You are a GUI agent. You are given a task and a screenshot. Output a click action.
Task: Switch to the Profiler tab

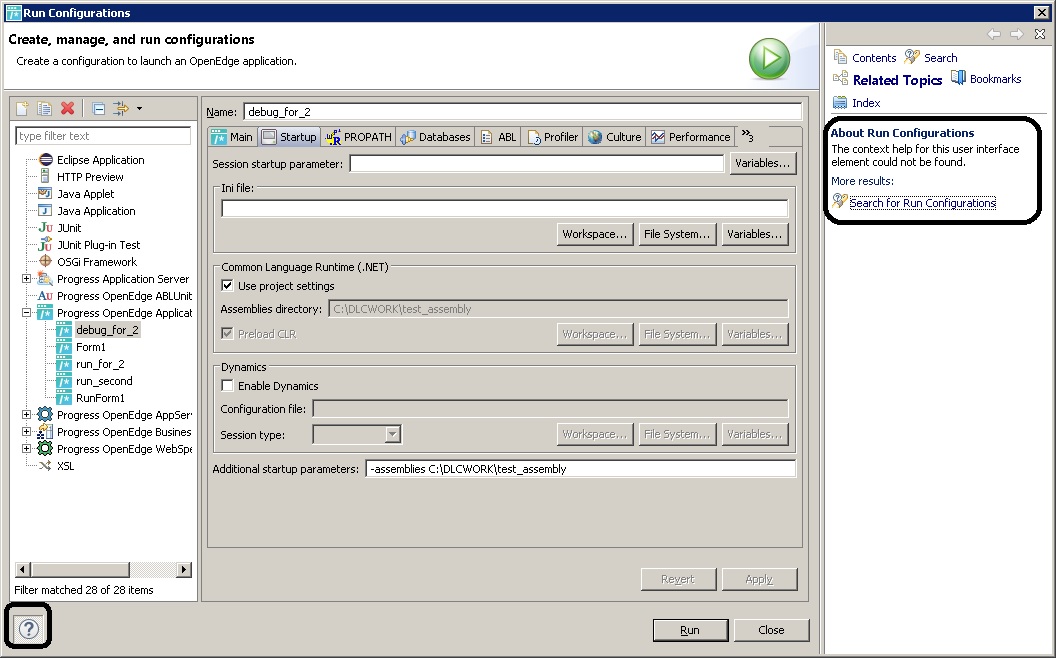click(x=553, y=137)
